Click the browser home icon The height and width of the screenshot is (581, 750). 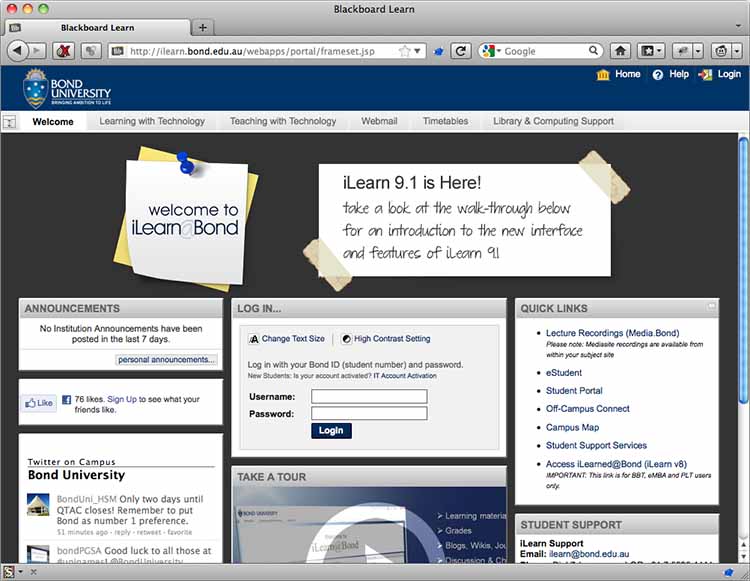point(620,51)
